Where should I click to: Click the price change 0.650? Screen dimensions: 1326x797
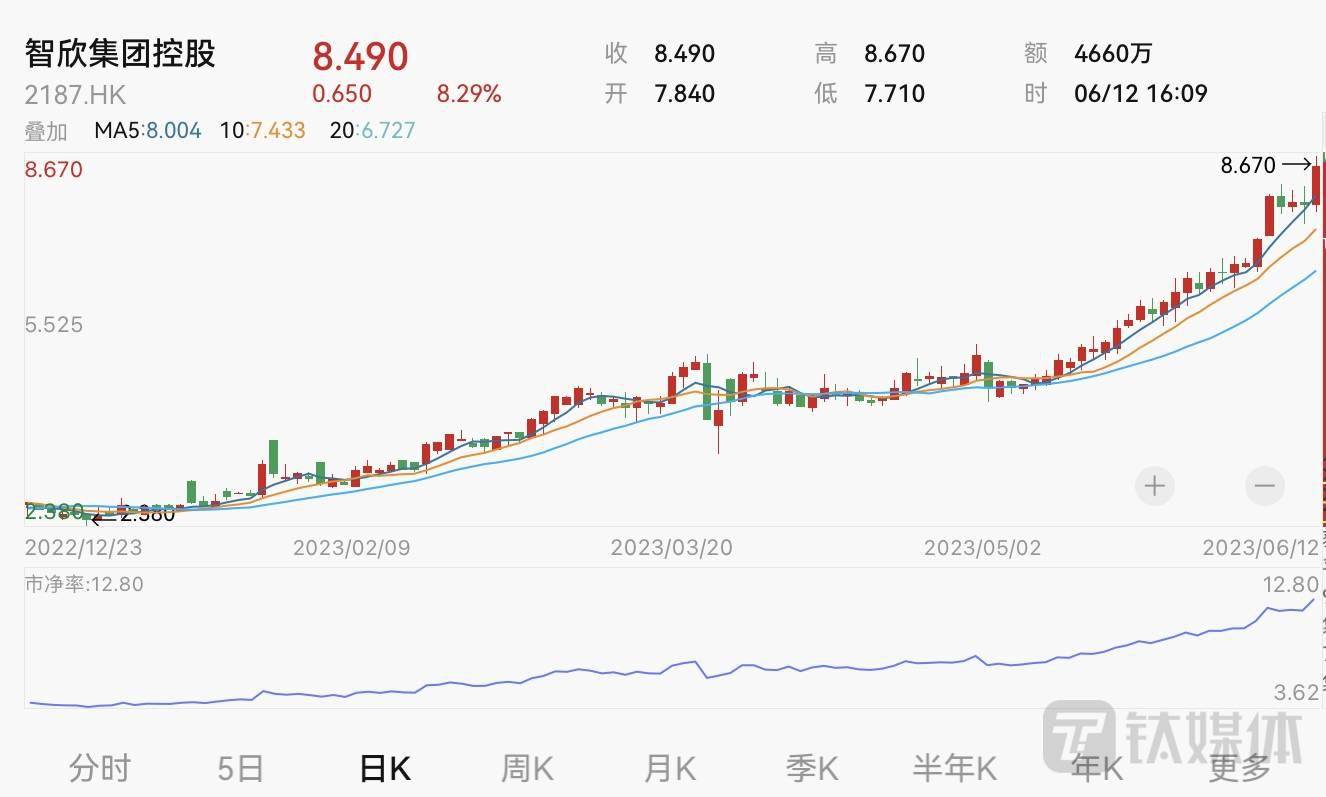342,94
